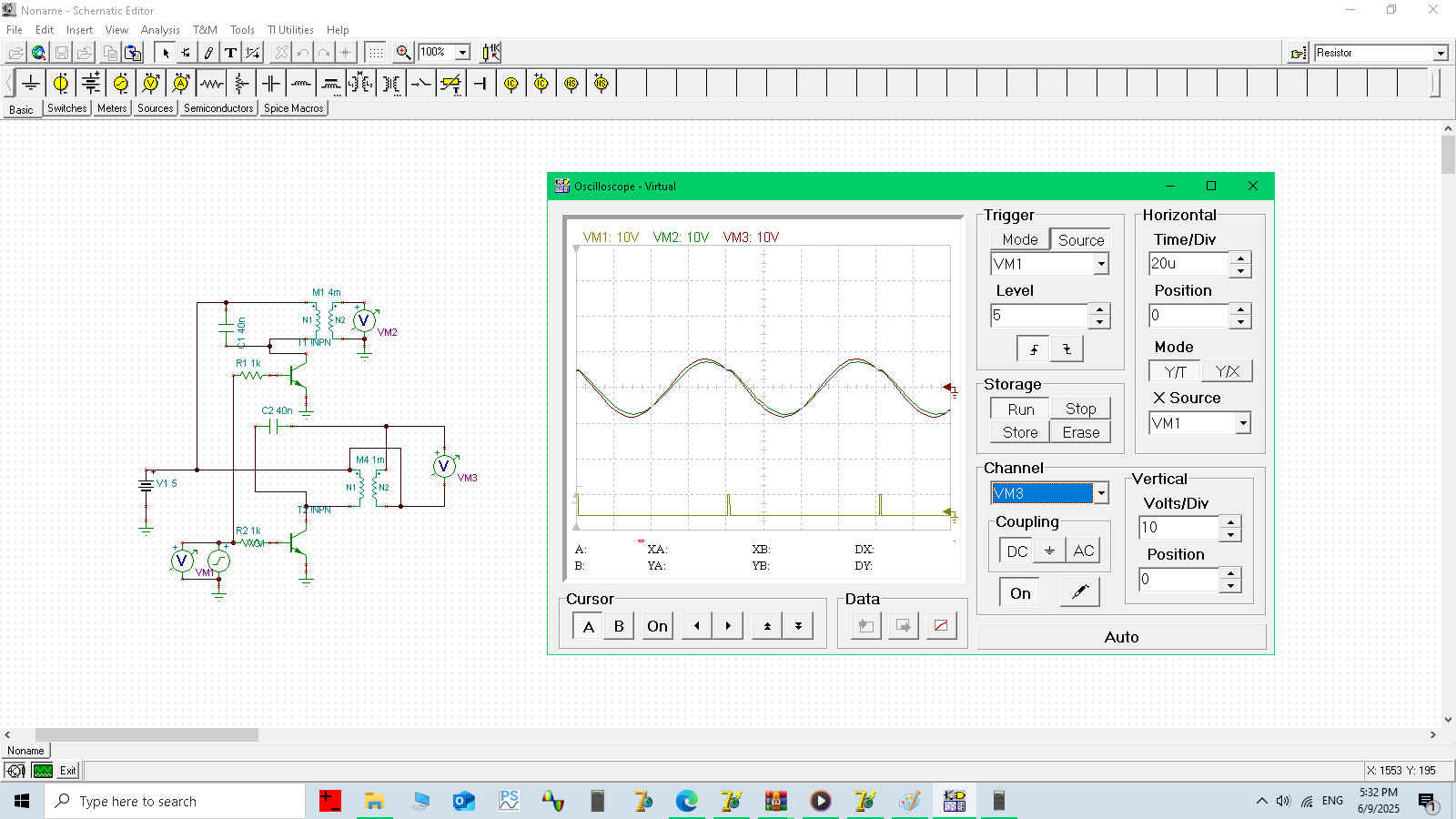Increase Time/Div value with up arrow
The image size is (1456, 819).
coord(1241,258)
